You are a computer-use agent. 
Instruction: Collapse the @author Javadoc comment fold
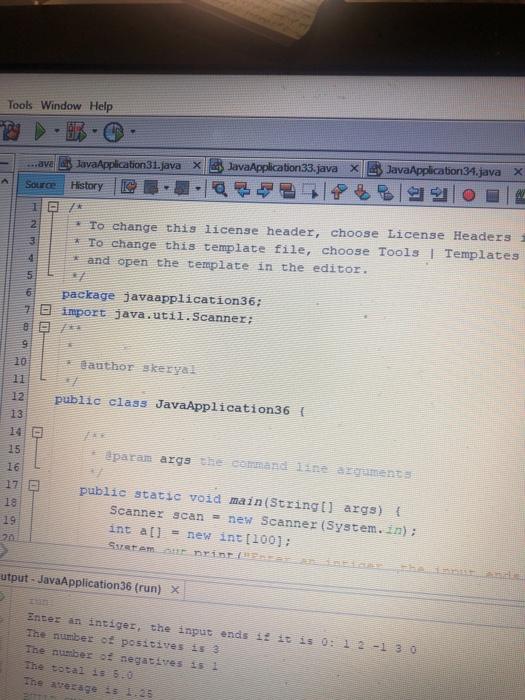click(x=44, y=327)
